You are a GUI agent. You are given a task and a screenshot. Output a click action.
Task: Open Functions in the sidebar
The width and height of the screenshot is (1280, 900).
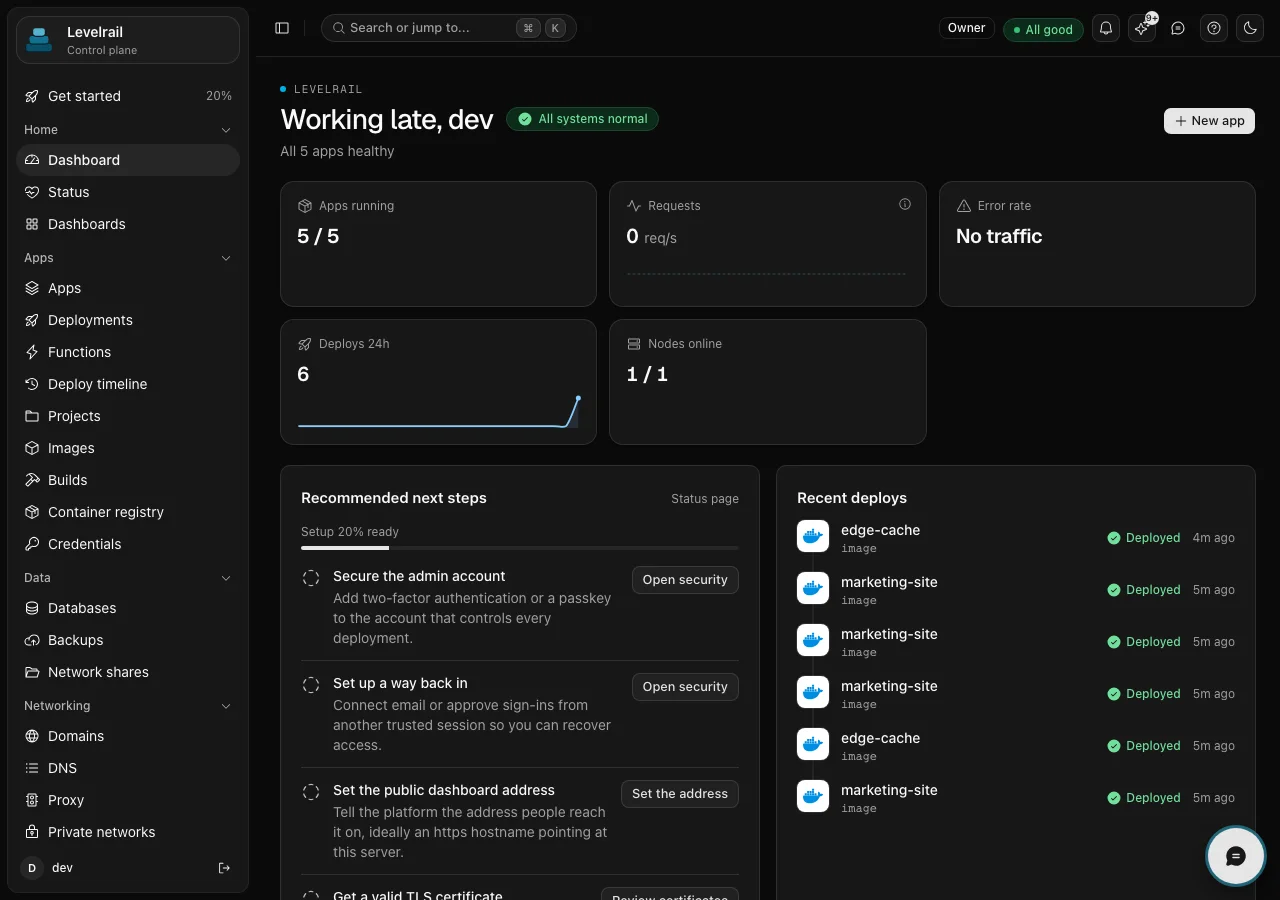(128, 352)
